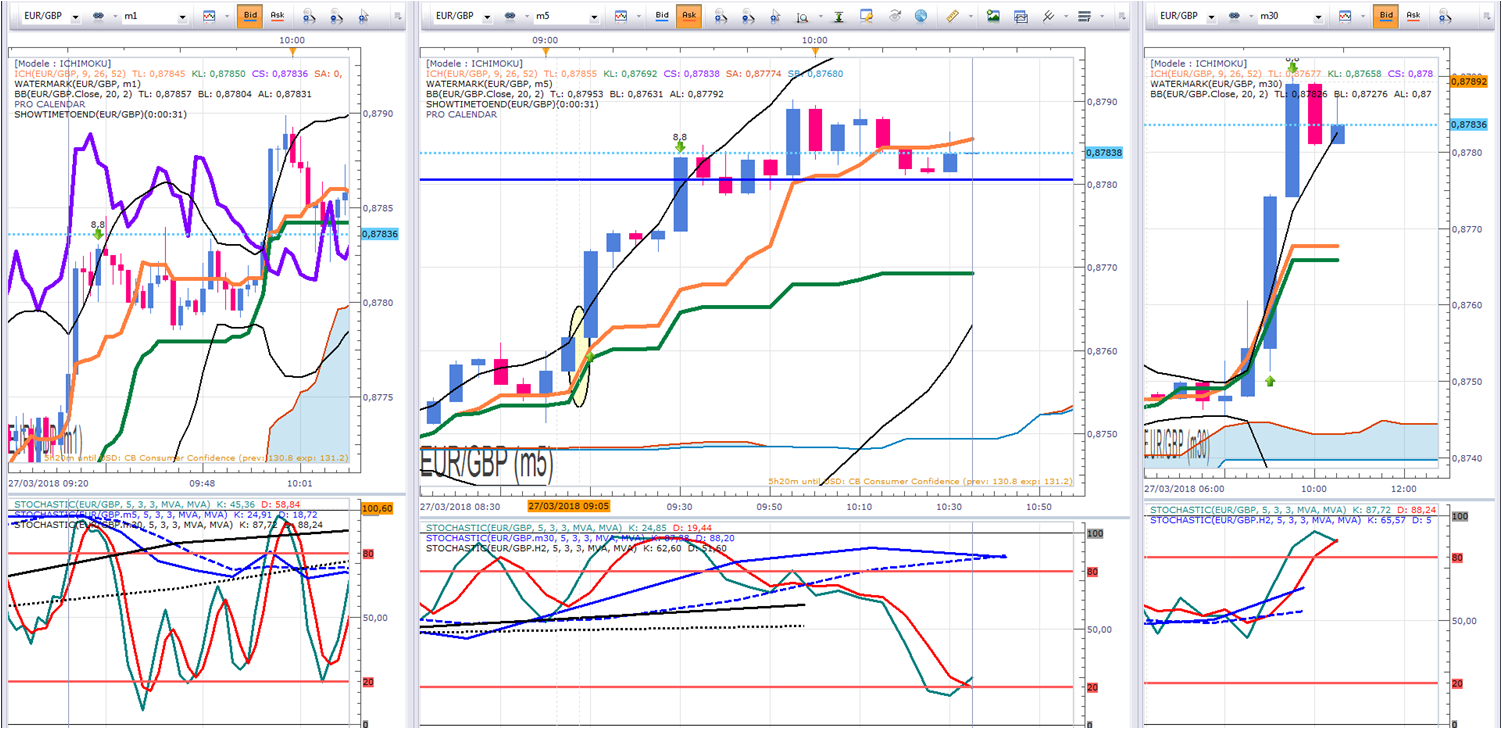Image resolution: width=1502 pixels, height=729 pixels.
Task: Click the SHOWTIMETOEND label on the m1 chart
Action: [x=98, y=114]
